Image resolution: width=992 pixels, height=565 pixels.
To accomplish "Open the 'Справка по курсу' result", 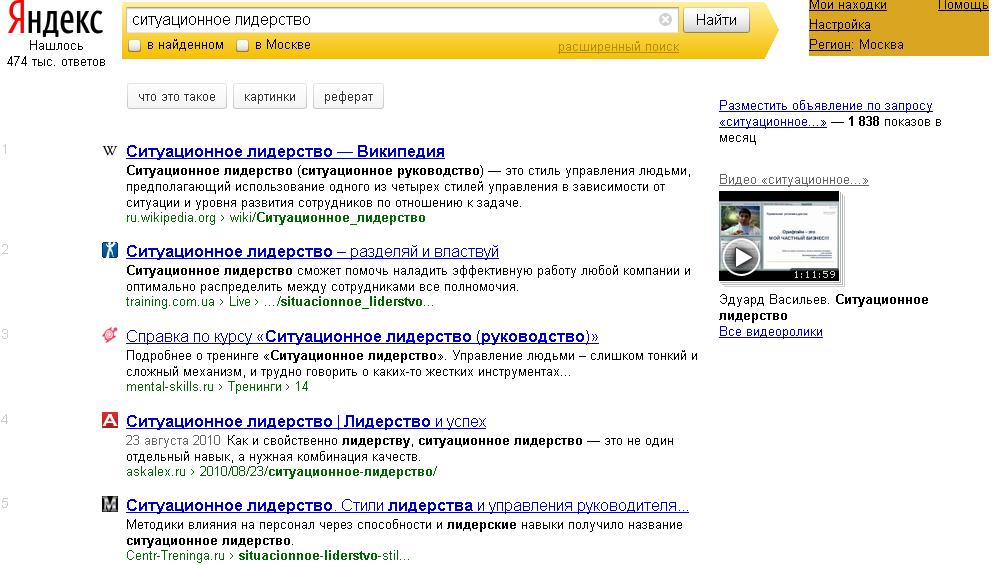I will point(362,336).
